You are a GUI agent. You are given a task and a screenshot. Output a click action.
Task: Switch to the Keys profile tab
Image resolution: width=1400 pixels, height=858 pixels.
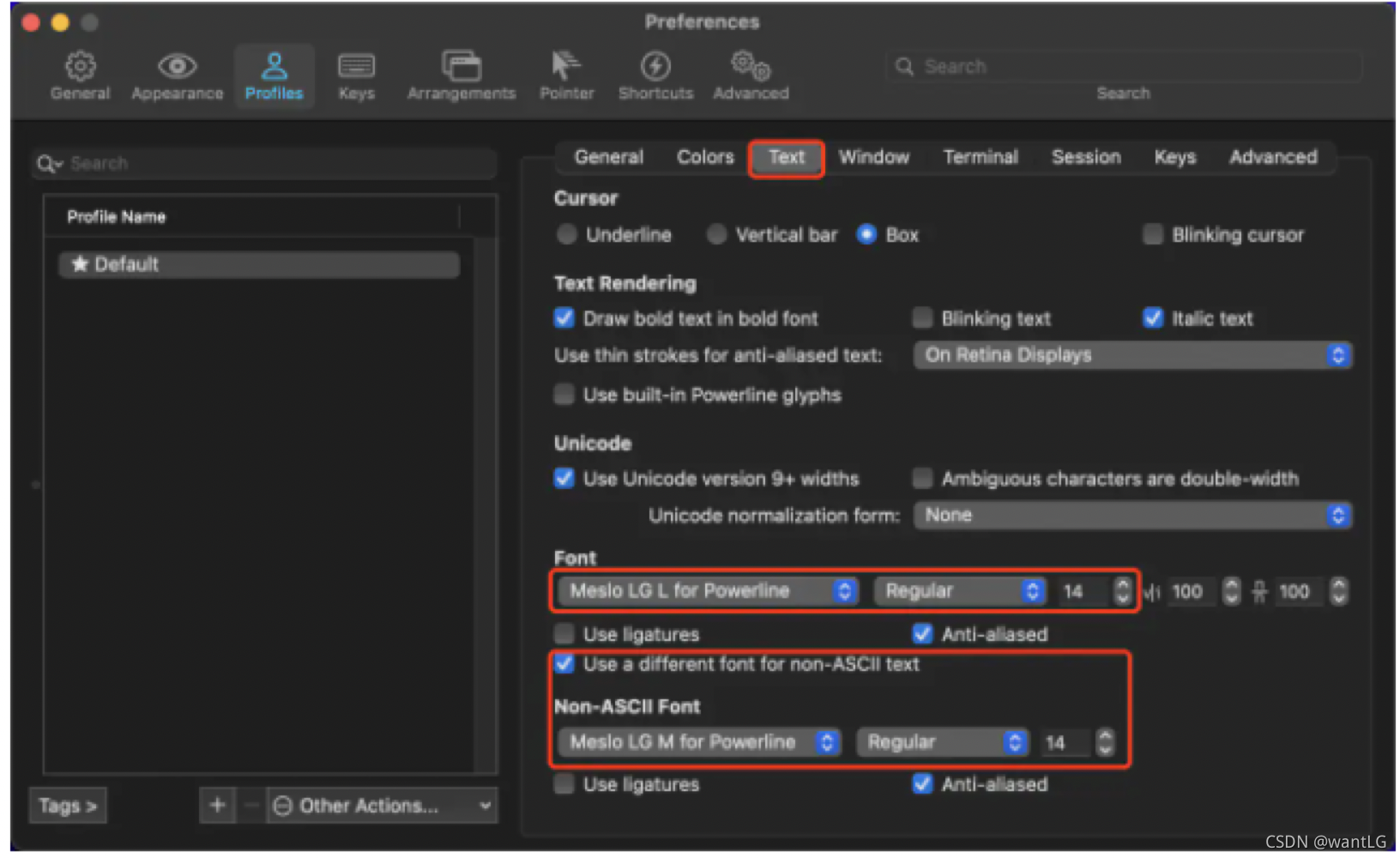[1174, 157]
